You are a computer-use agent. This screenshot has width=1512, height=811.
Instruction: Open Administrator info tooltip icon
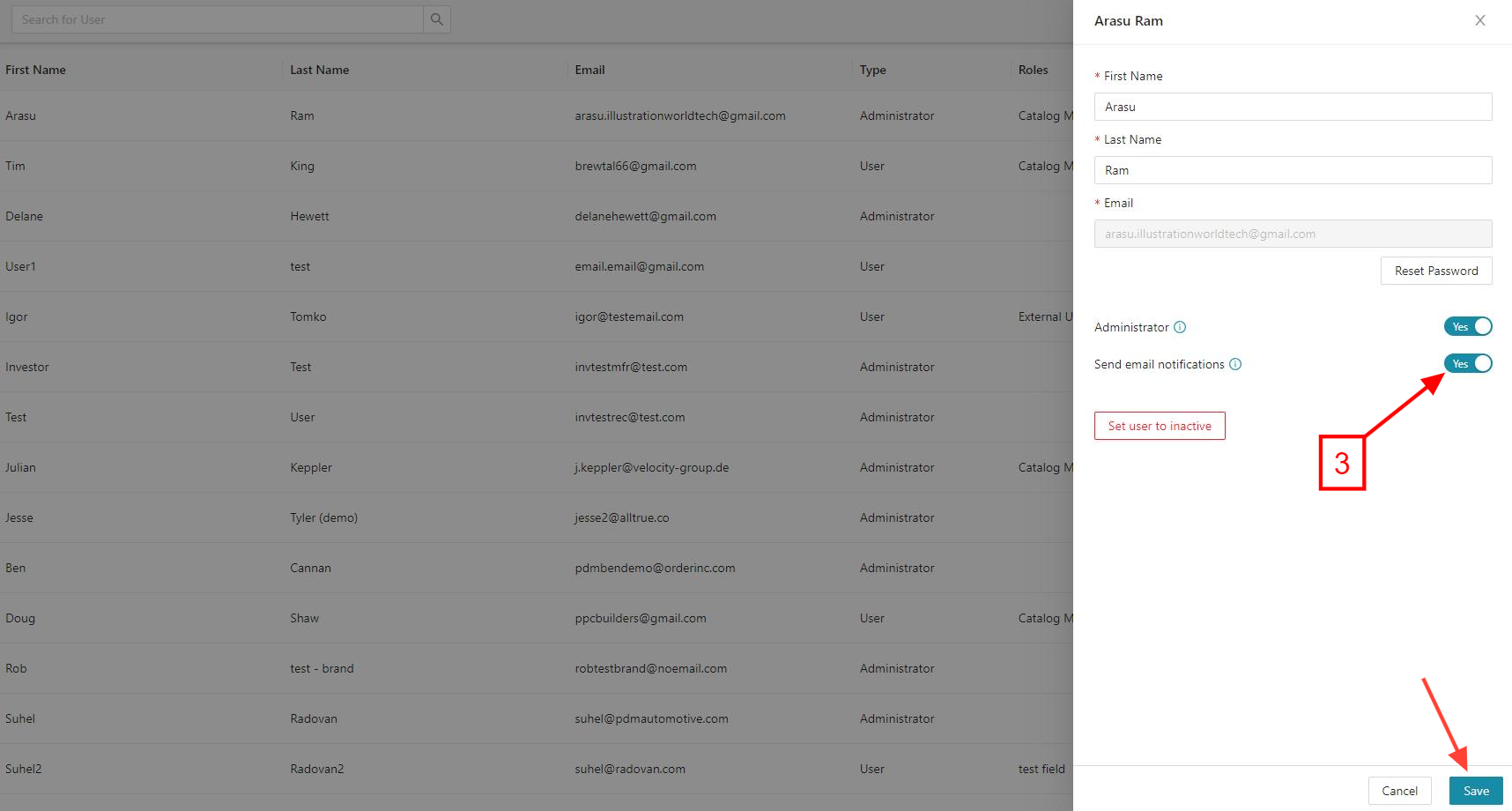(x=1180, y=327)
